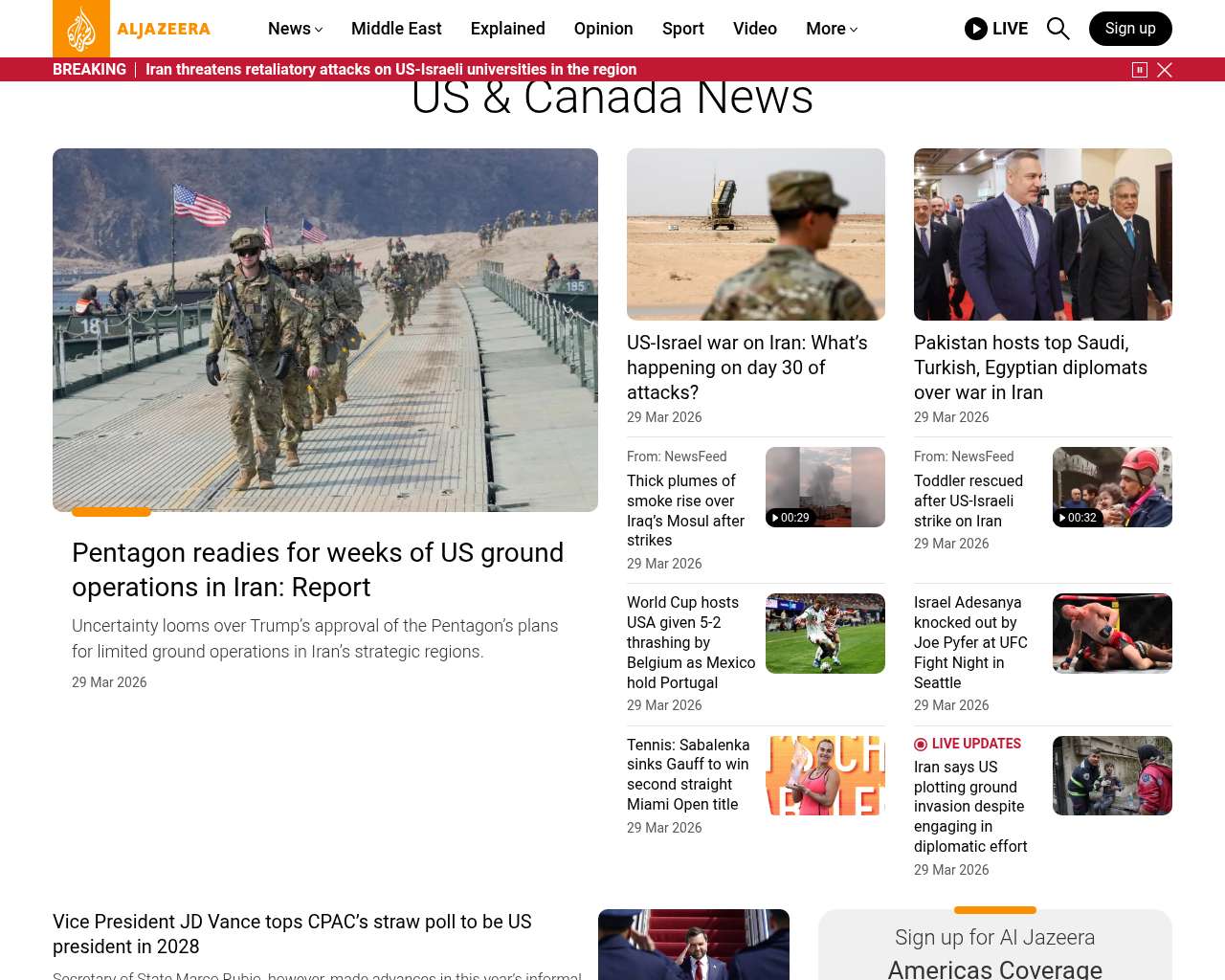
Task: Pause the breaking news ticker
Action: click(1139, 70)
